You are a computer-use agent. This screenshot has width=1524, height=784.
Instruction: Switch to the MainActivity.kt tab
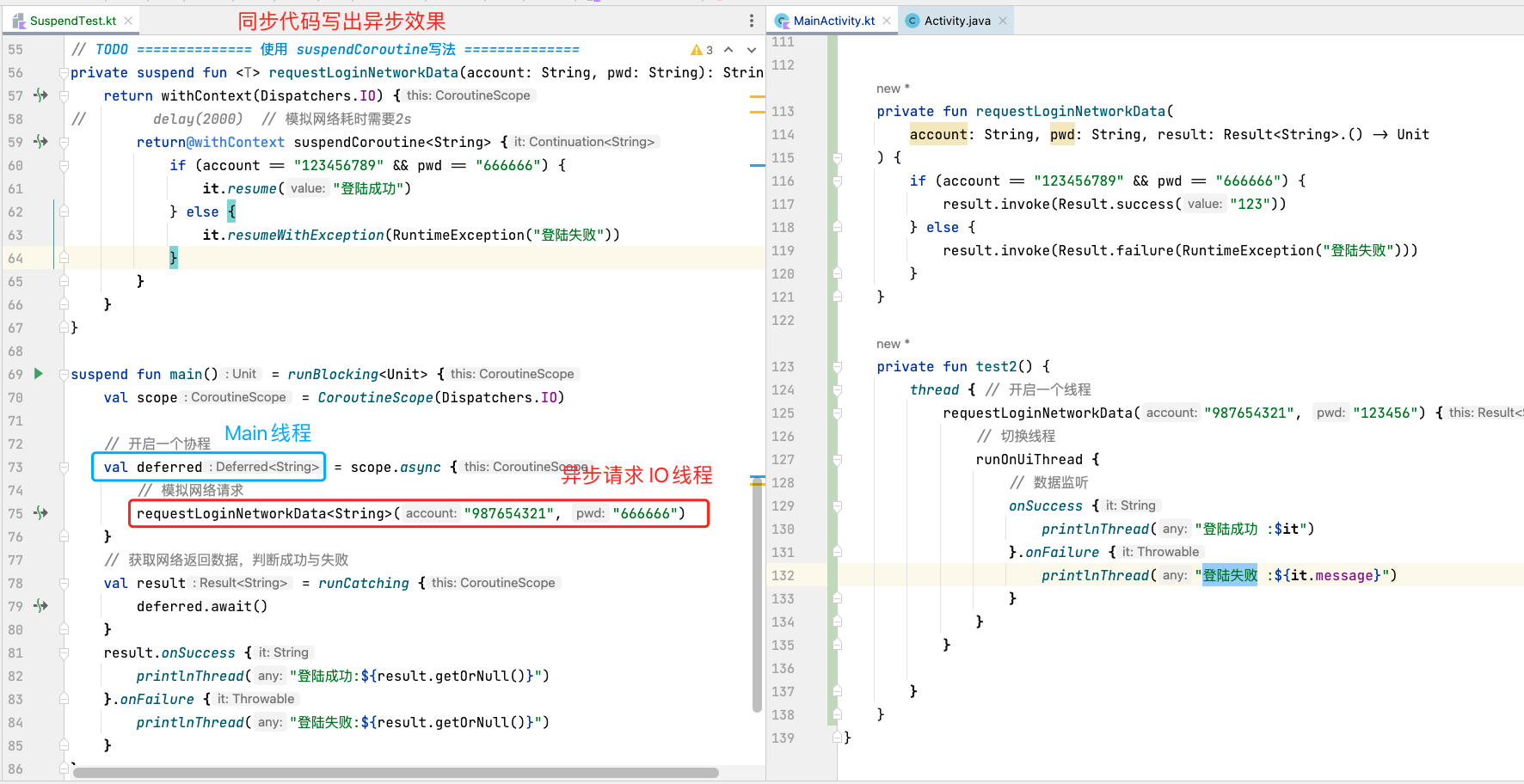tap(833, 21)
